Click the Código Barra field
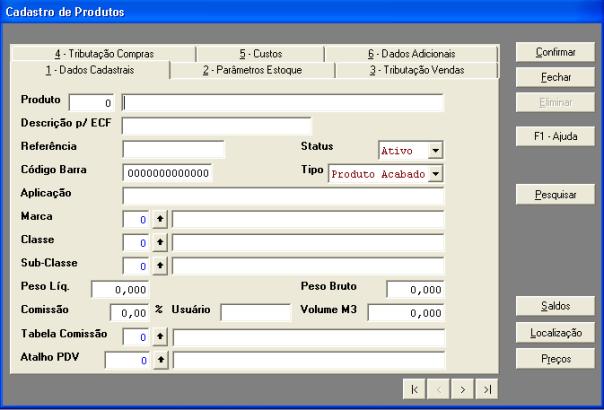The image size is (604, 410). (168, 173)
